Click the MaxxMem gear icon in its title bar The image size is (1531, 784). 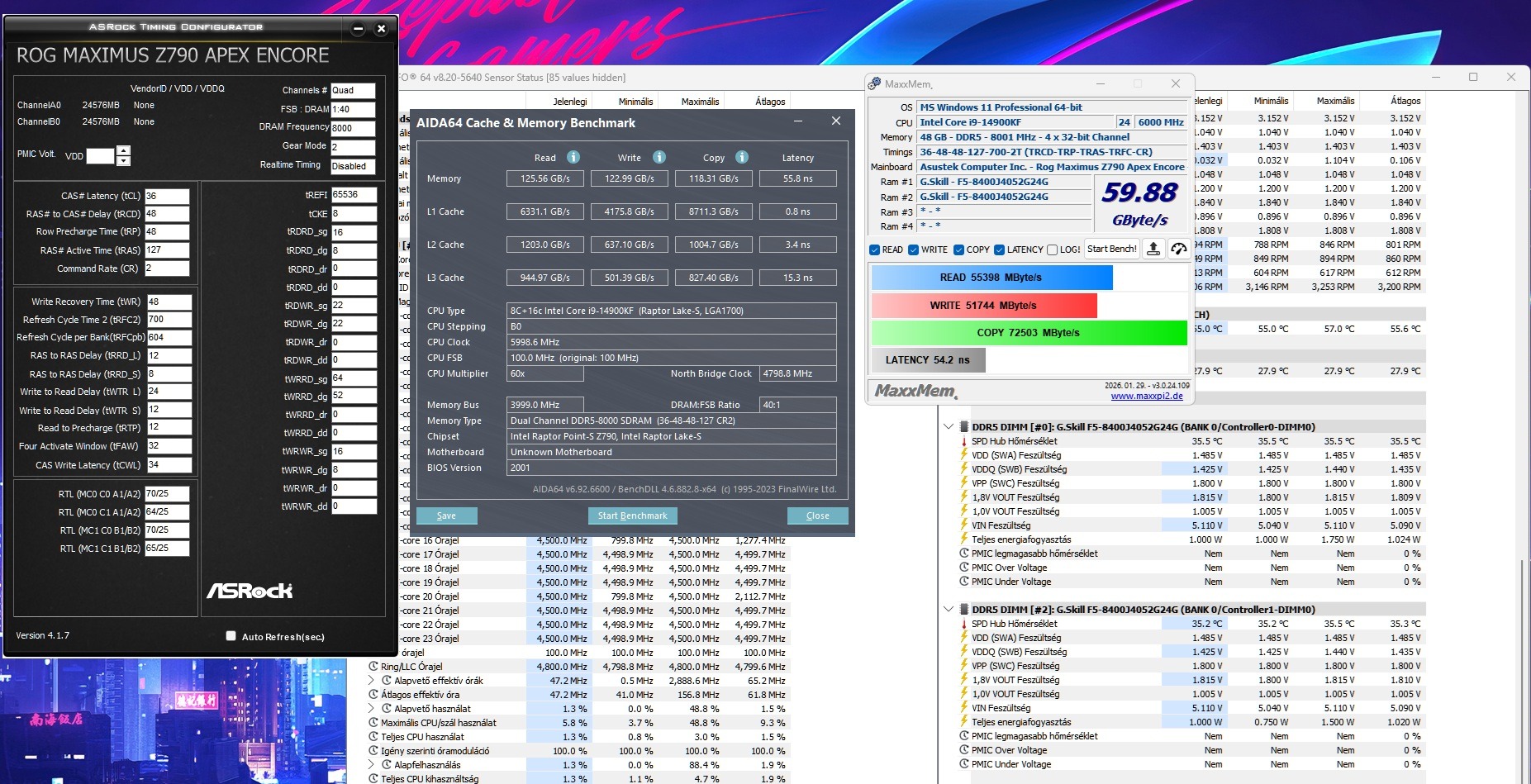pyautogui.click(x=874, y=83)
